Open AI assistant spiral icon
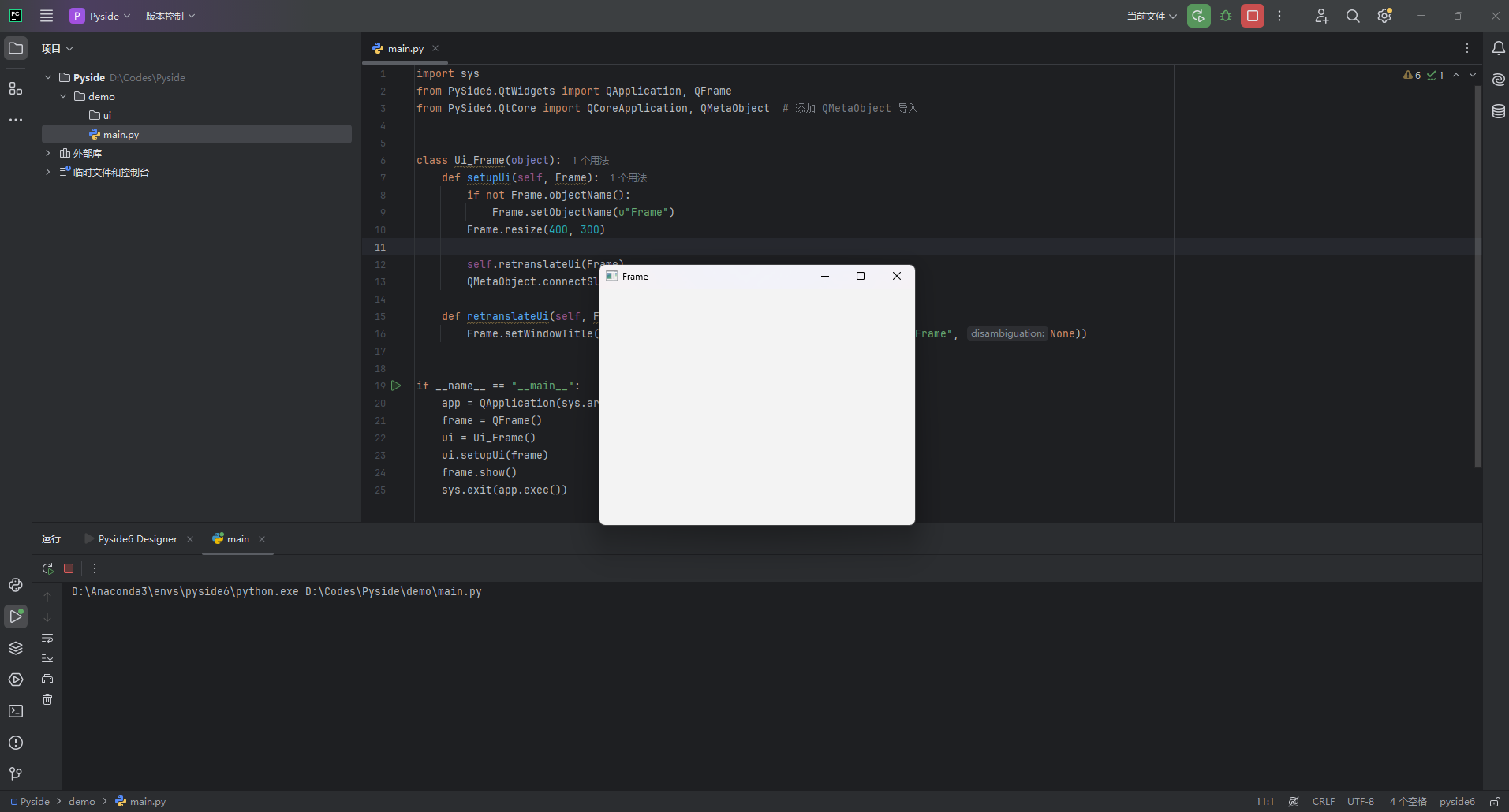This screenshot has height=812, width=1509. coord(1498,80)
